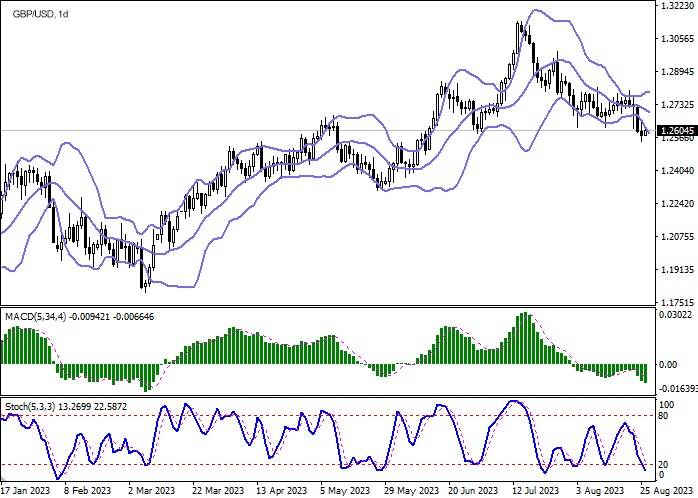Click the Stochastic 100 level label

click(x=669, y=405)
